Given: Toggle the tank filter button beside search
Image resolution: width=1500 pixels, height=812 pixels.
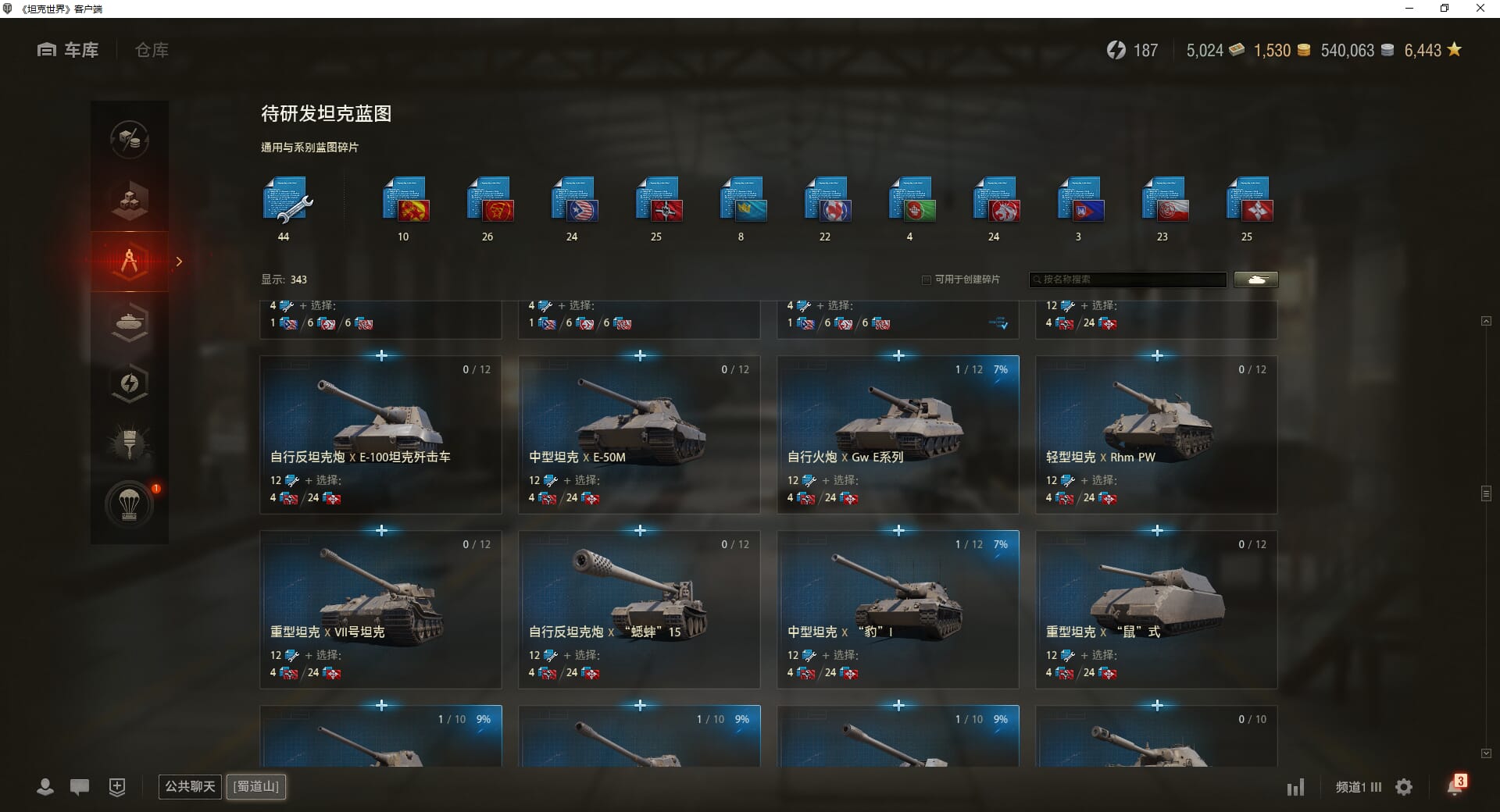Looking at the screenshot, I should click(1256, 280).
